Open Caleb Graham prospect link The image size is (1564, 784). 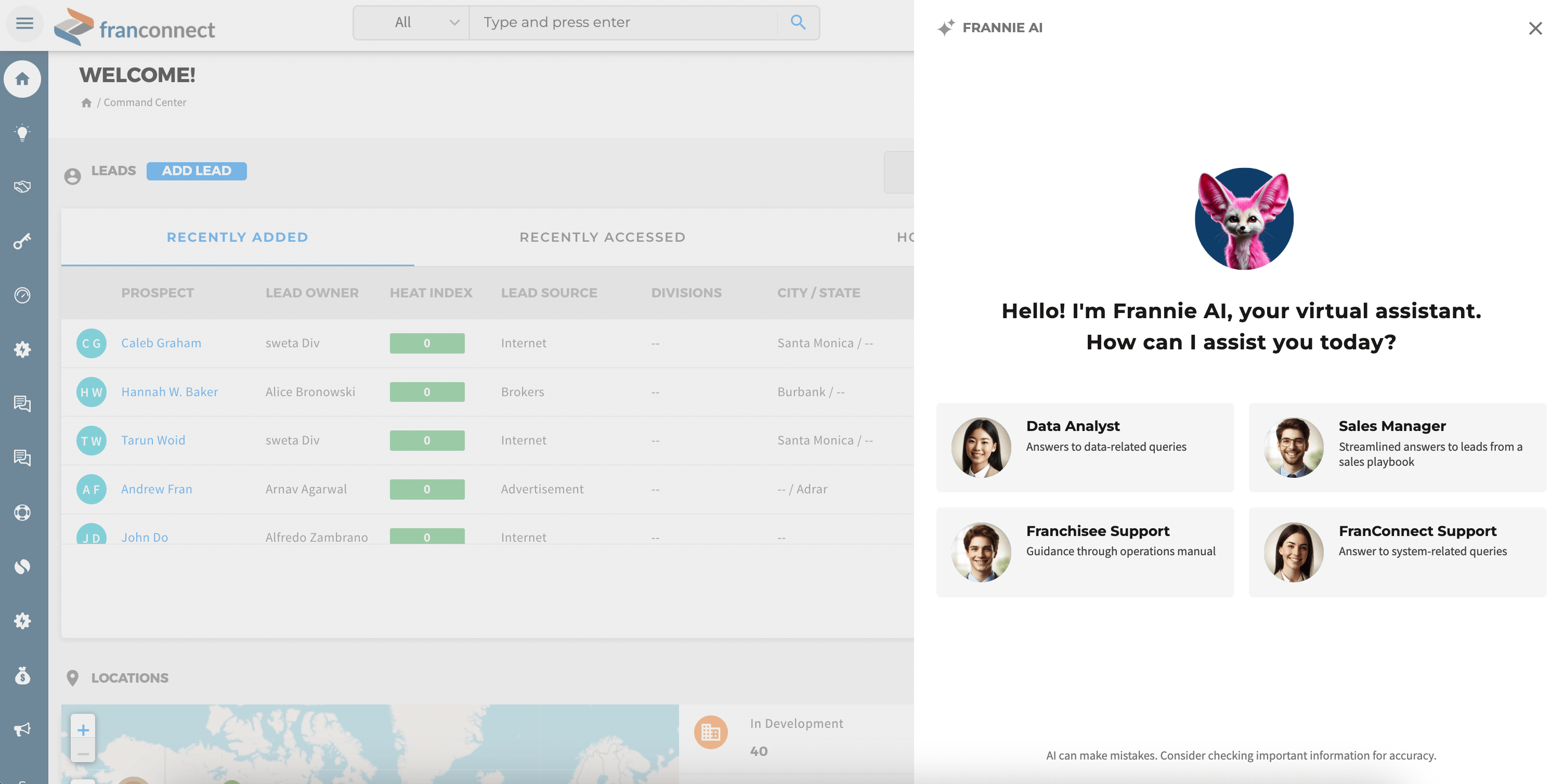click(x=161, y=343)
